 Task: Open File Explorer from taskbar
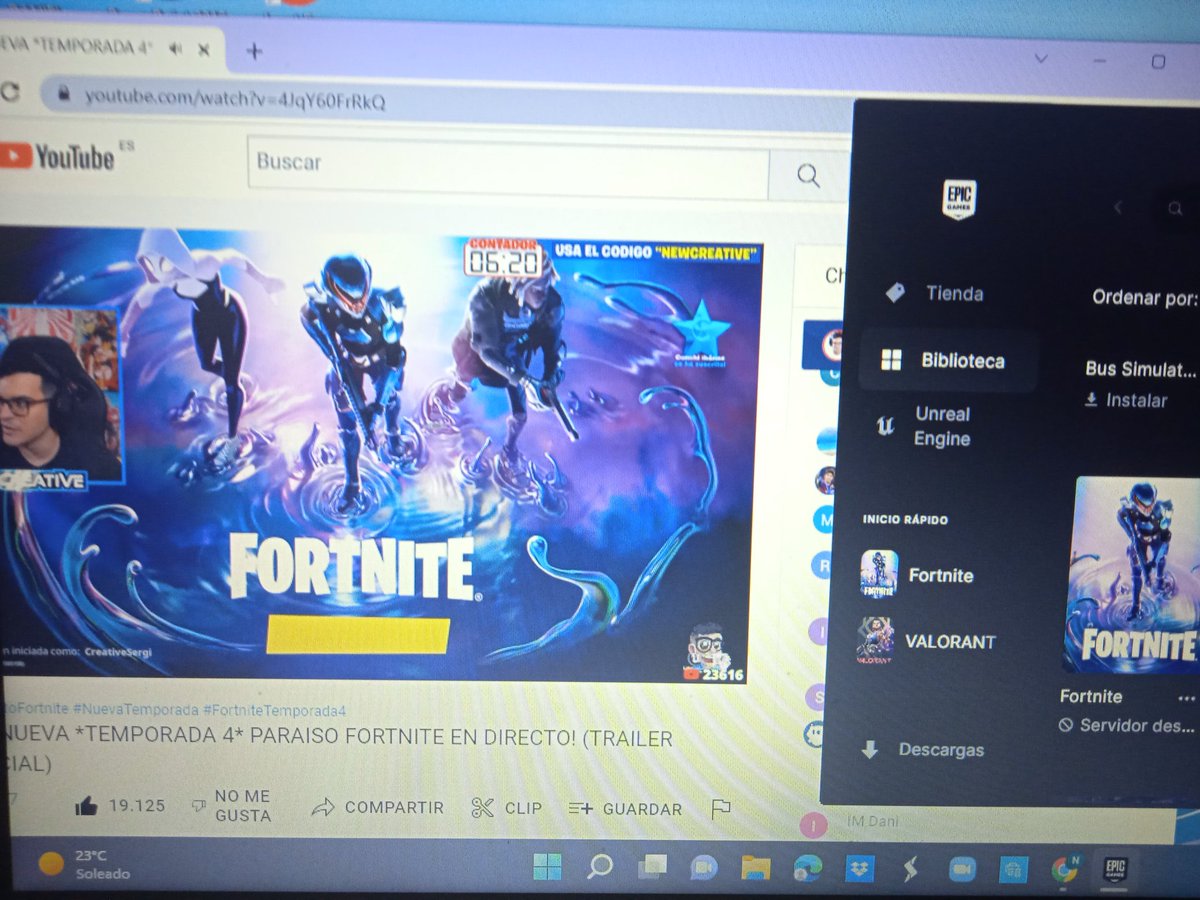click(755, 867)
